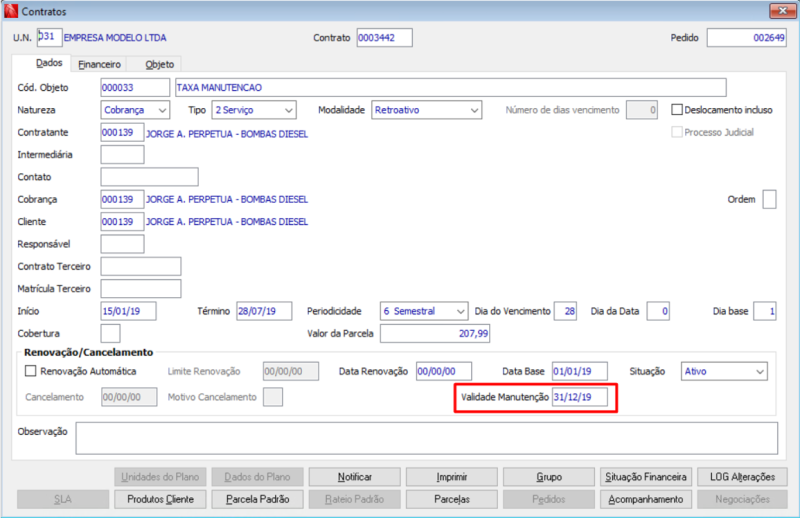Click the Motivo Cancelamento field
Image resolution: width=800 pixels, height=518 pixels.
[x=273, y=397]
